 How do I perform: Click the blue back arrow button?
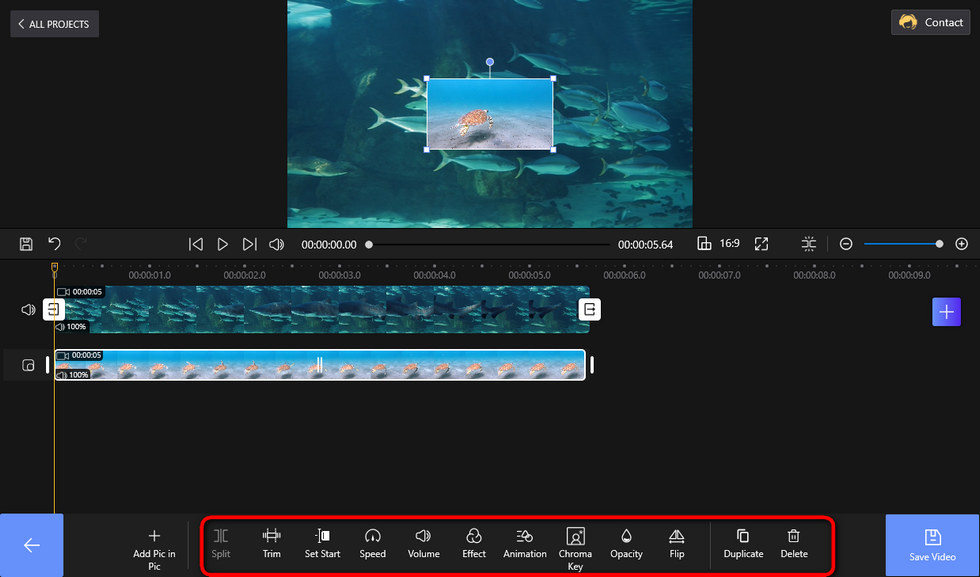coord(31,545)
